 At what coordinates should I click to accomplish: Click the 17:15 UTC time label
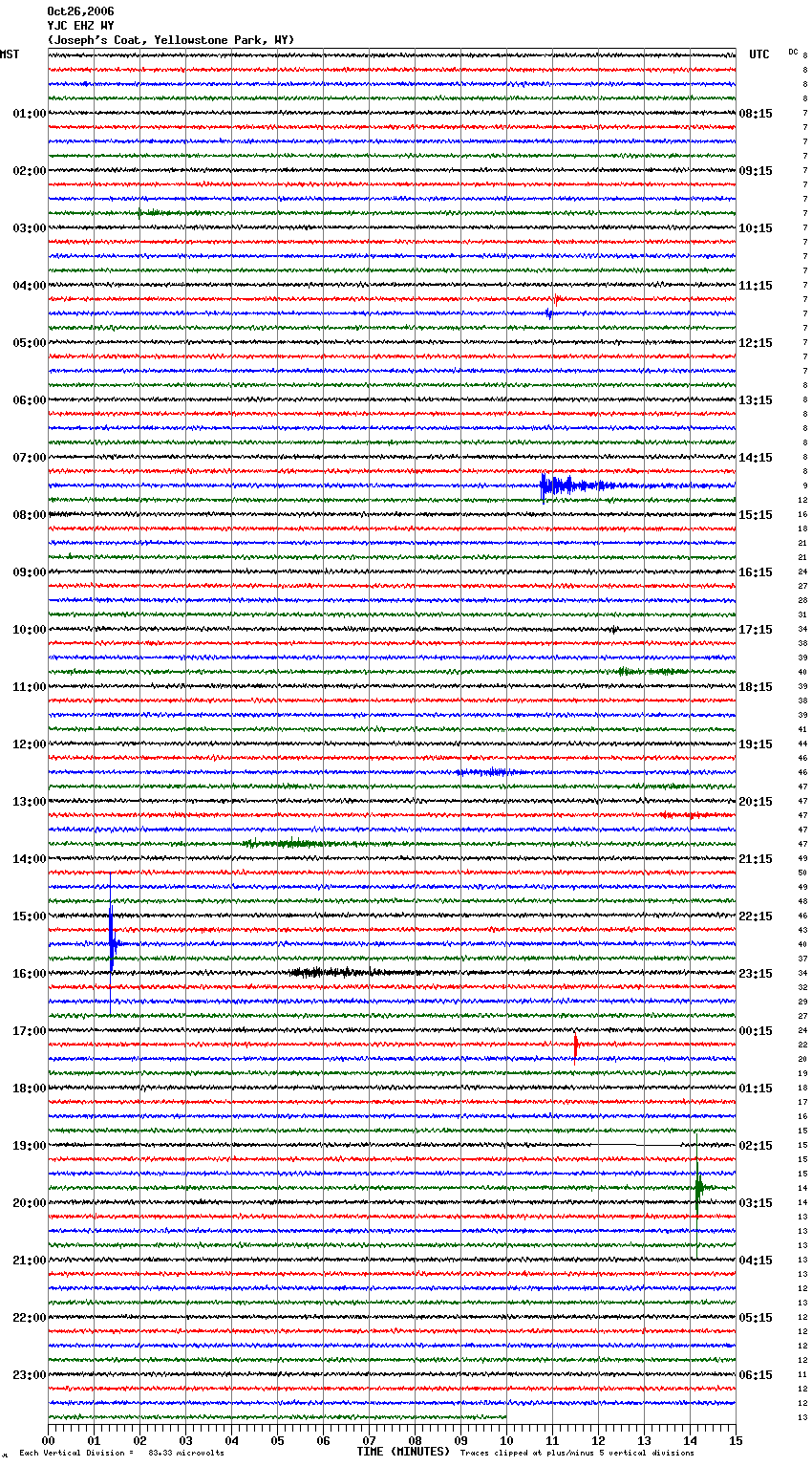(x=756, y=630)
